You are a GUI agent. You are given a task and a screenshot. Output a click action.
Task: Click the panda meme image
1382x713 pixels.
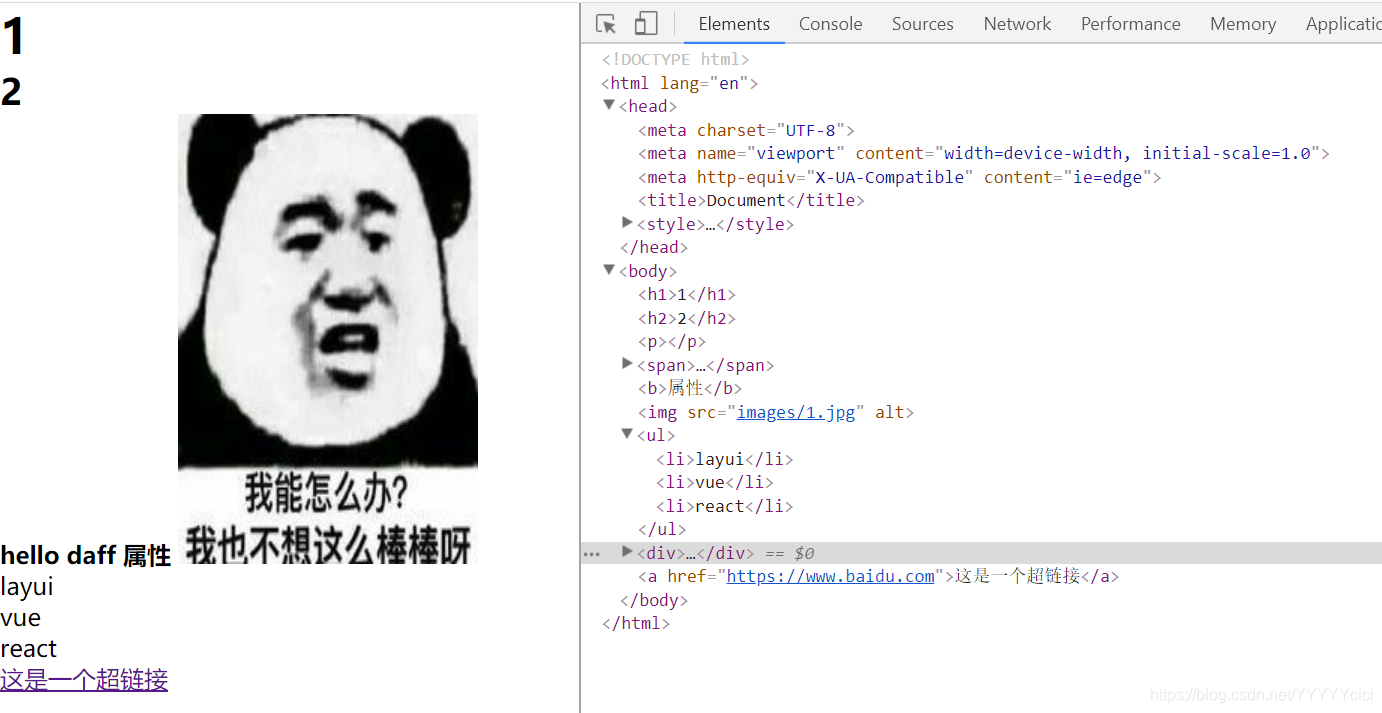tap(328, 339)
